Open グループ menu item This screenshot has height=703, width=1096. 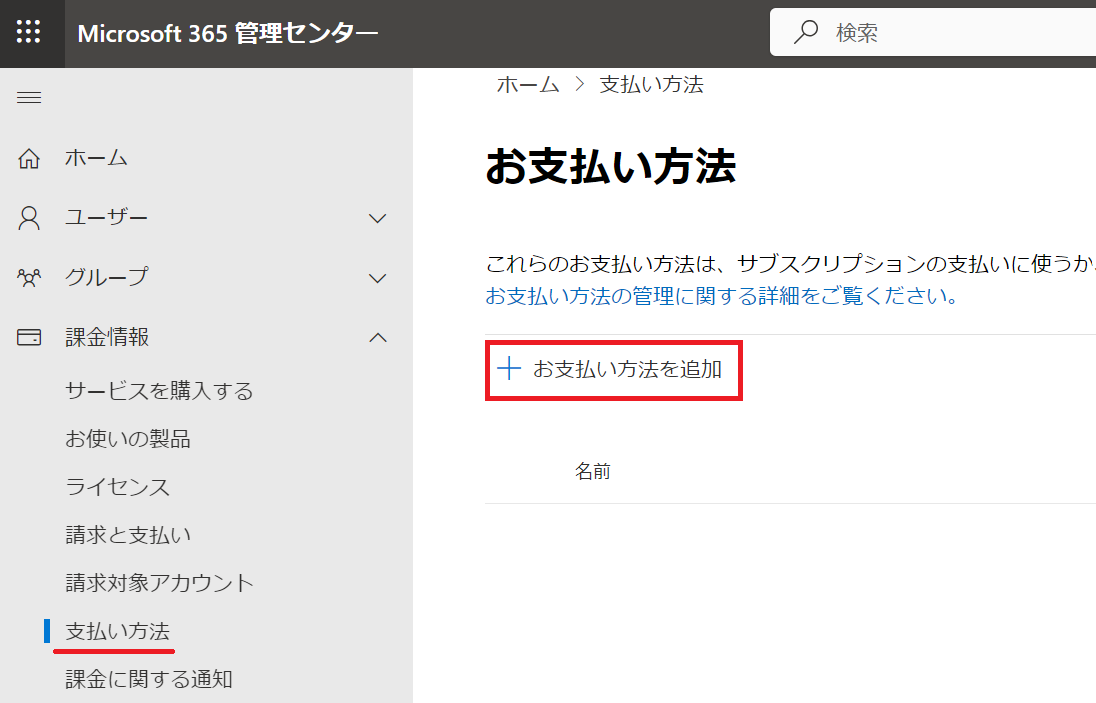(107, 277)
